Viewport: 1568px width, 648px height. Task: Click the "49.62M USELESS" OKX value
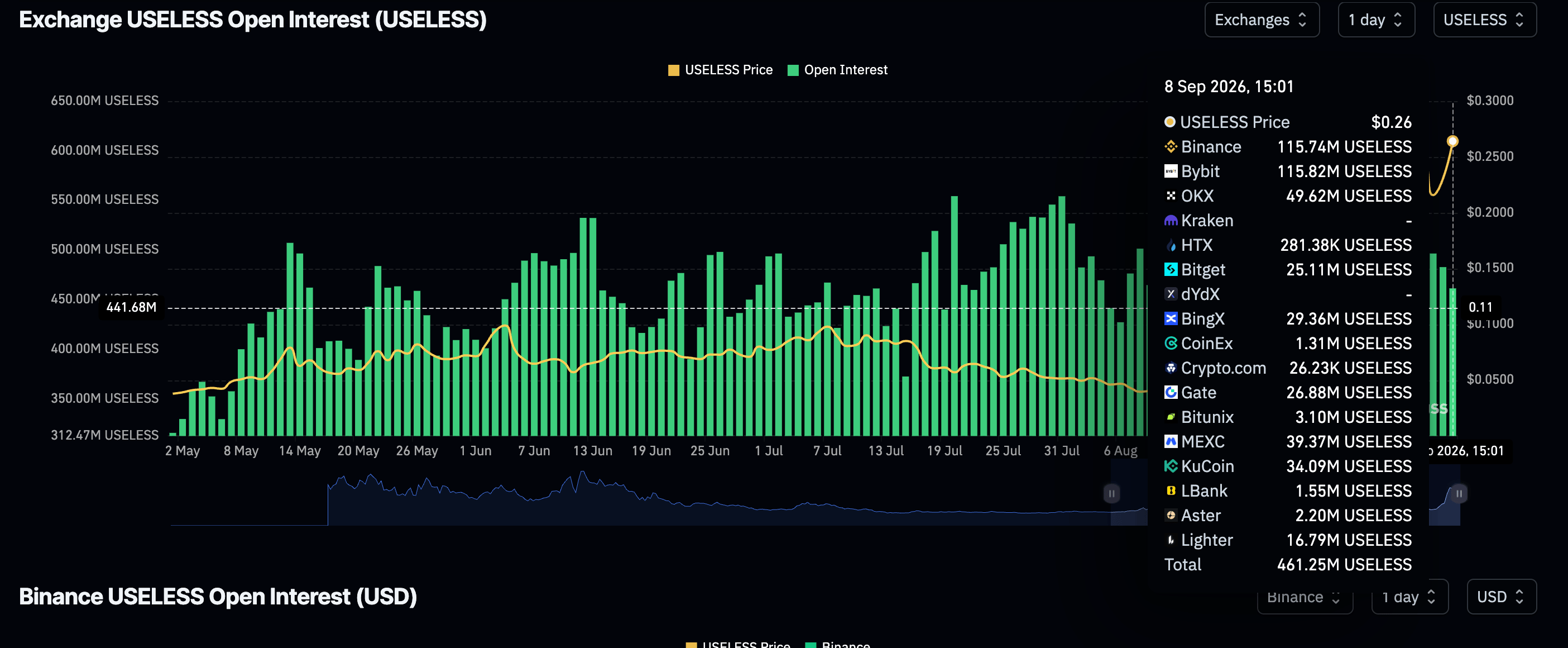click(x=1348, y=196)
